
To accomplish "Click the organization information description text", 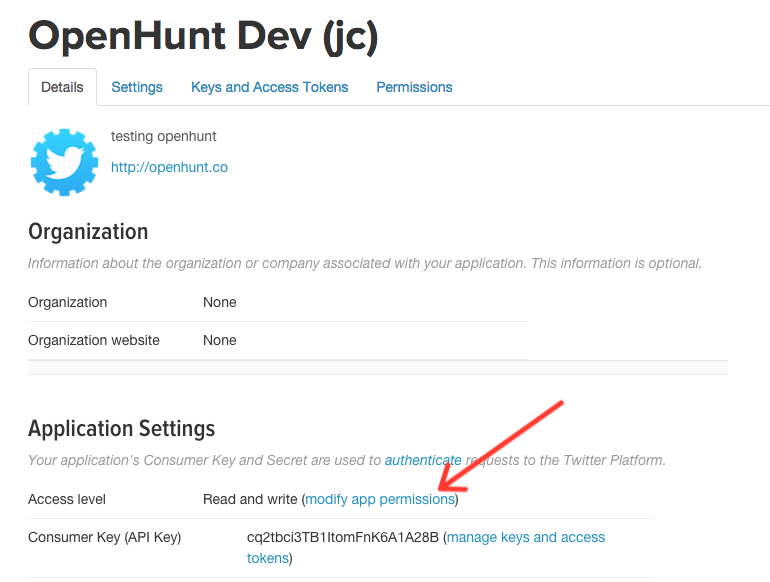I will pos(364,264).
